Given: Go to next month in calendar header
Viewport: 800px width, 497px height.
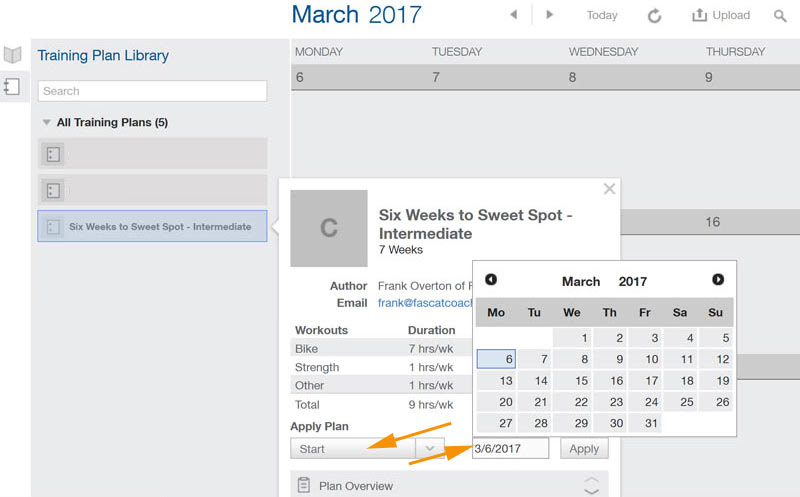Looking at the screenshot, I should (x=549, y=15).
